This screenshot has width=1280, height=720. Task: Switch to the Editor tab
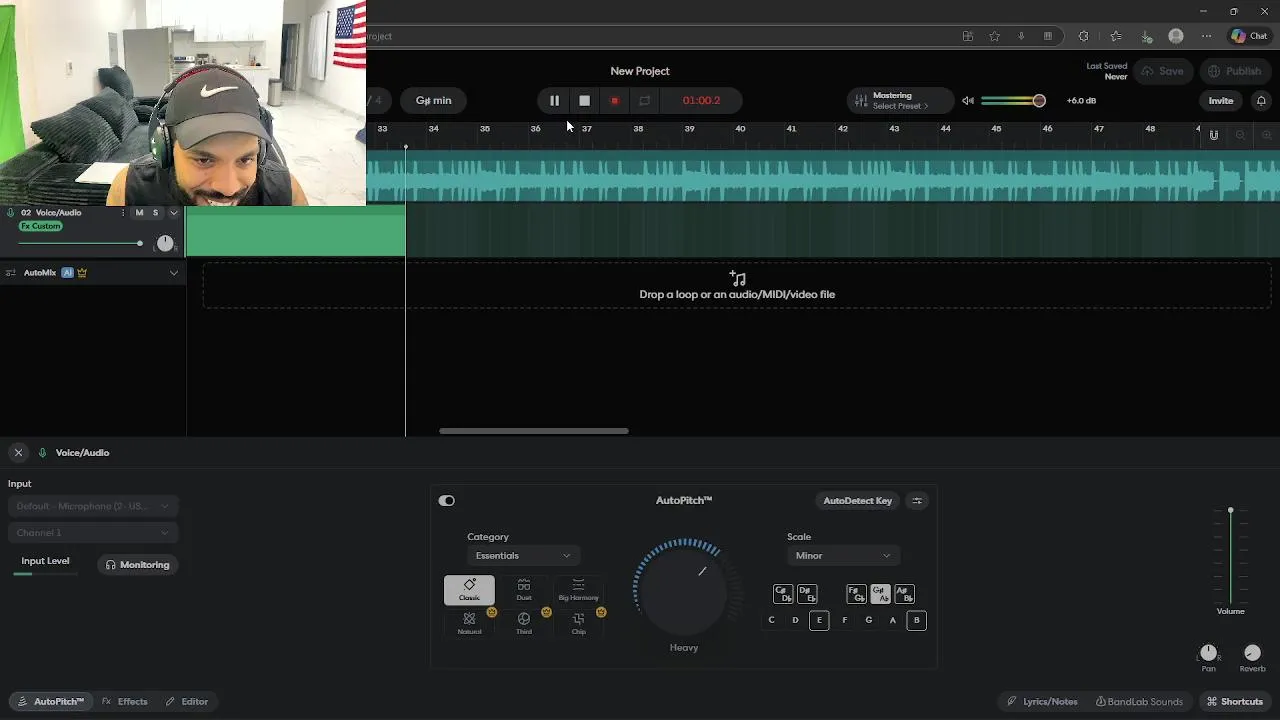[187, 702]
